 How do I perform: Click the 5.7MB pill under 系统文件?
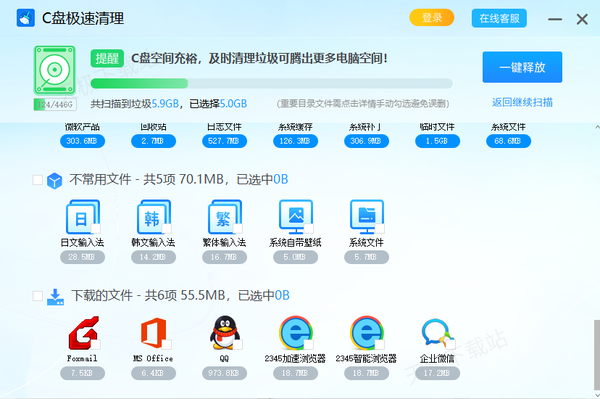[x=366, y=257]
